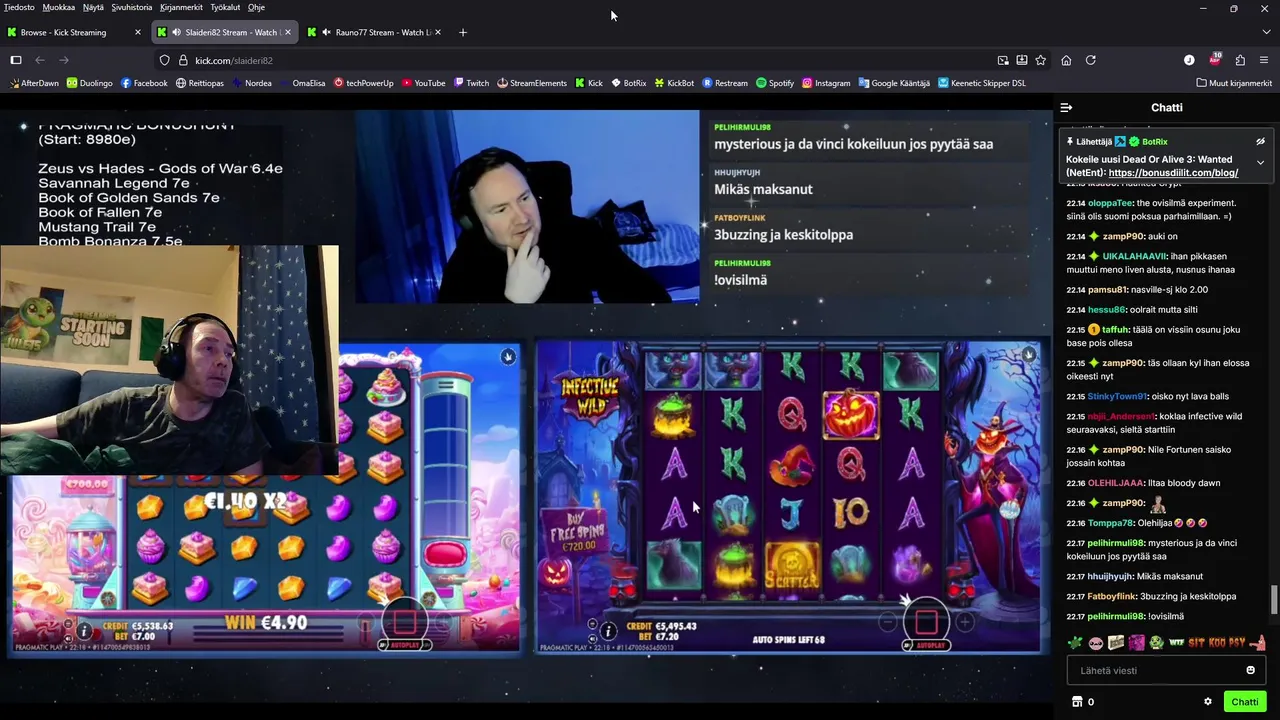Insert the WTF emote
This screenshot has height=720, width=1280.
click(1175, 643)
